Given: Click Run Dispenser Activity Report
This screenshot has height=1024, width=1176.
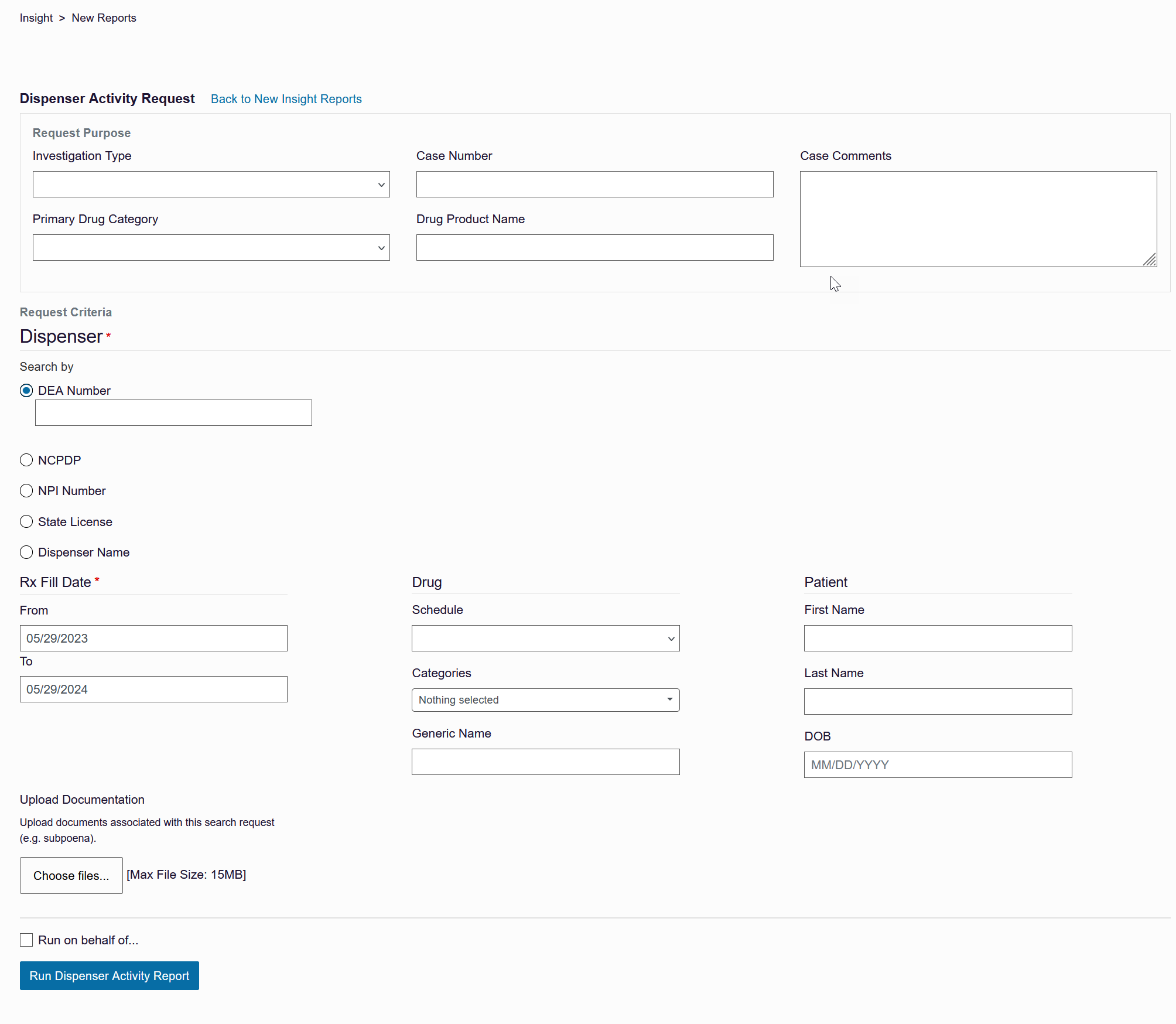Looking at the screenshot, I should point(109,975).
